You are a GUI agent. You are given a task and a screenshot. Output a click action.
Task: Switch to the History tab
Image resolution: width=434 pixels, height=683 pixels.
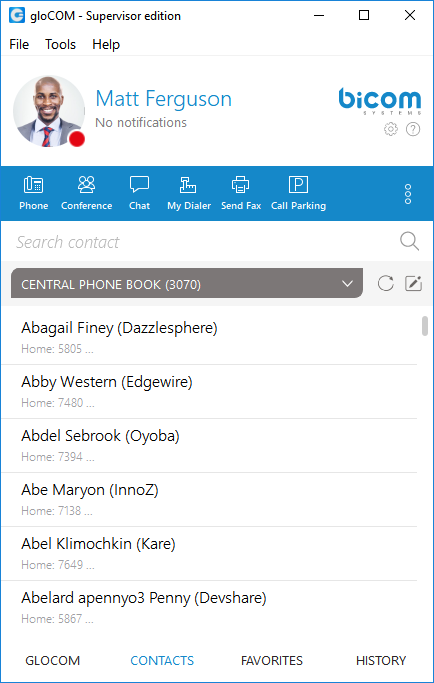pos(381,660)
